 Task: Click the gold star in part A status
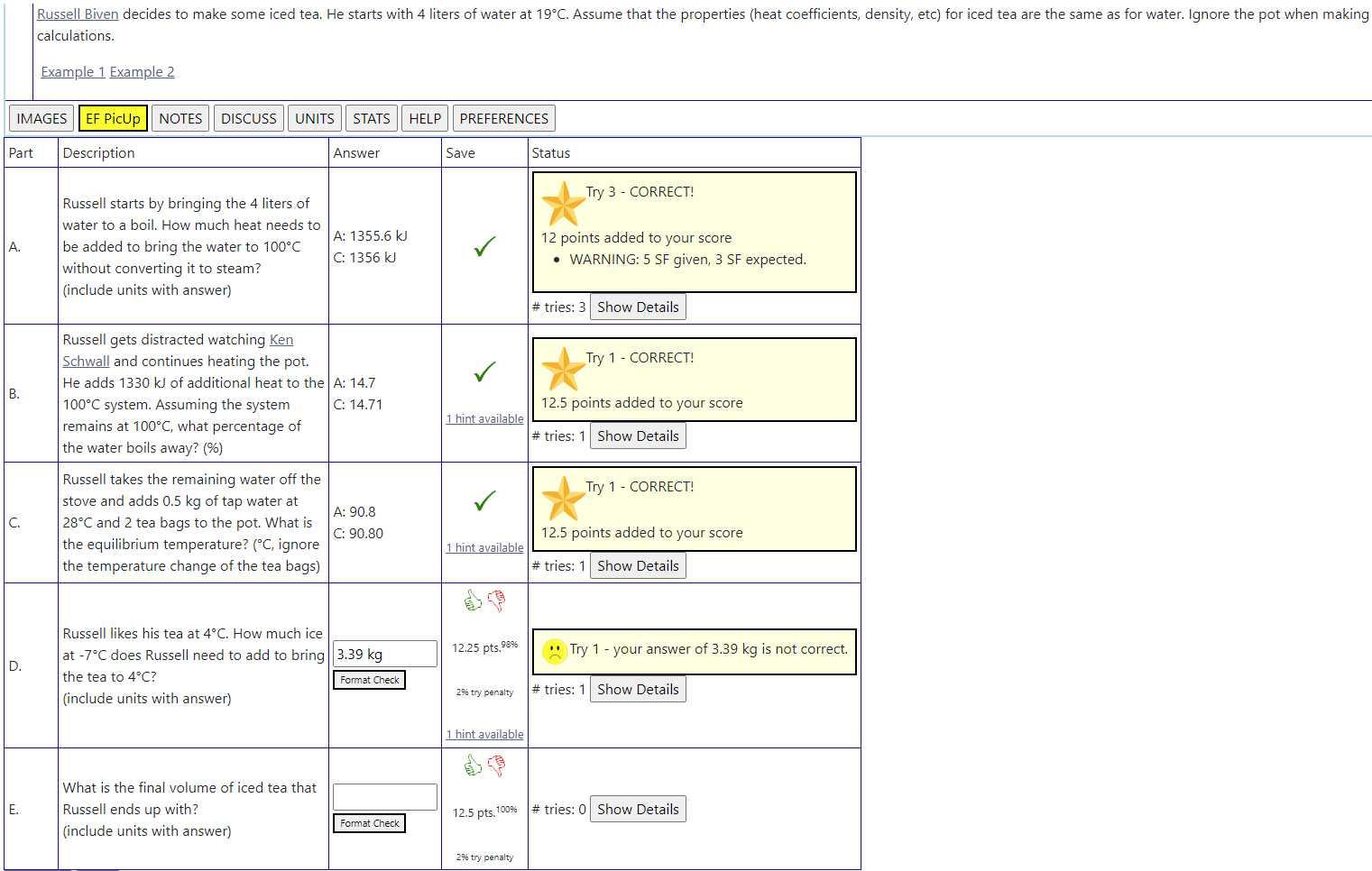pos(563,204)
